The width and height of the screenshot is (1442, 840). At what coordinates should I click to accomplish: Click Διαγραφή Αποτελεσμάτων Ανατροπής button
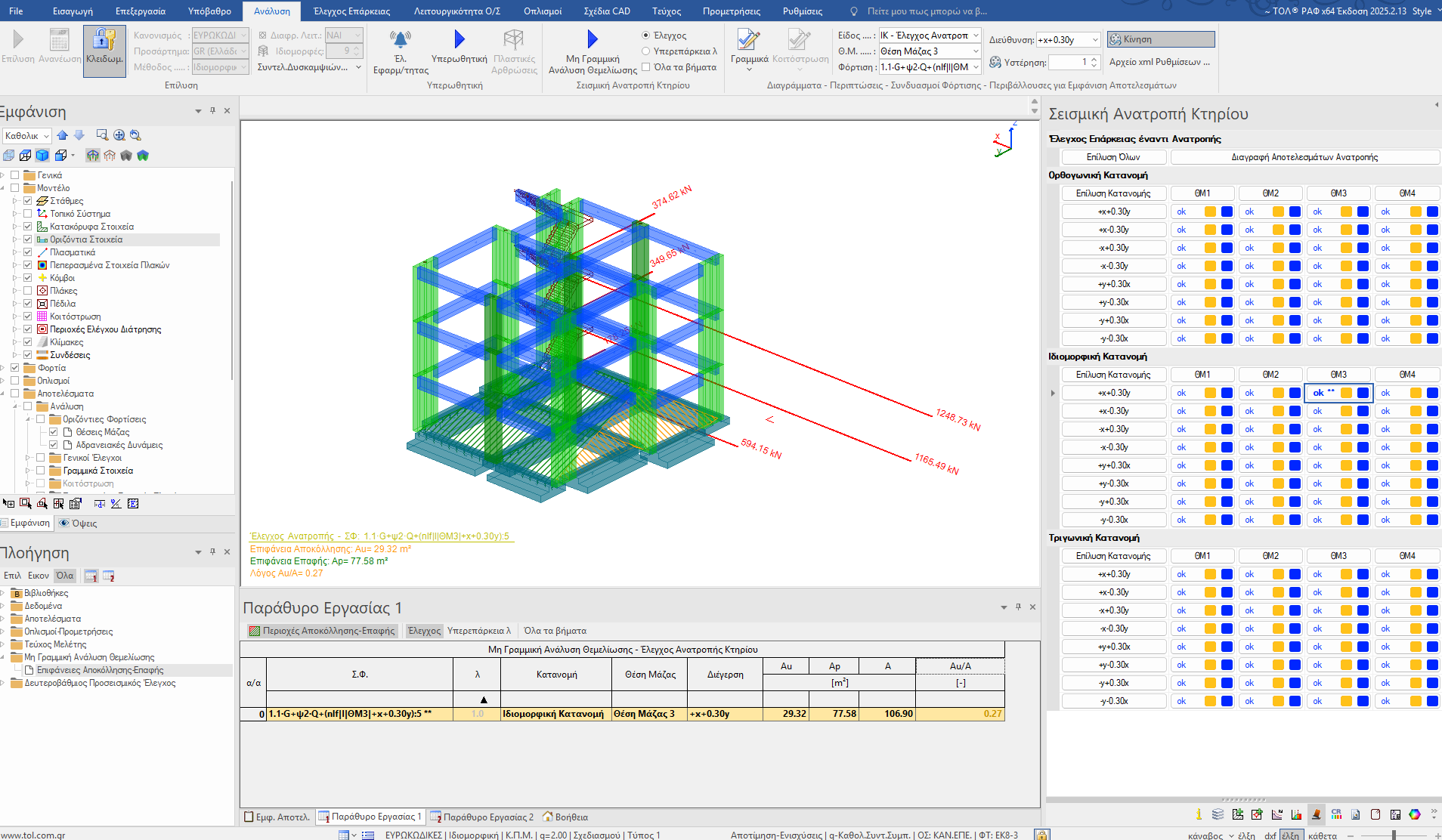[1304, 157]
